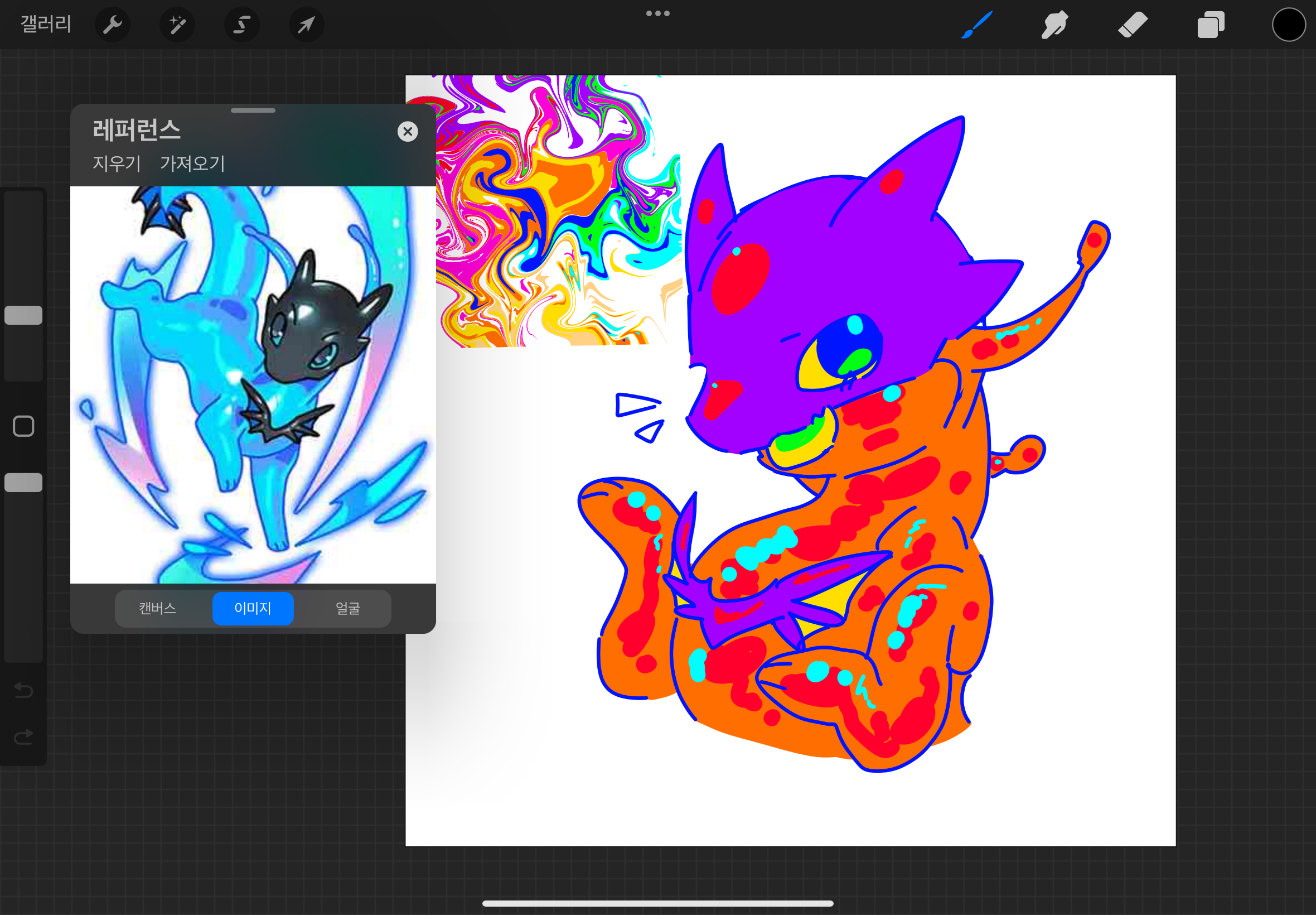Click 지우기 to clear reference image
The width and height of the screenshot is (1316, 915).
point(117,163)
